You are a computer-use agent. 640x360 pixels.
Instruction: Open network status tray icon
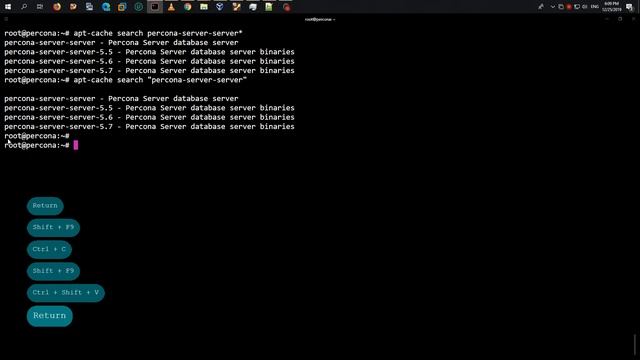577,7
